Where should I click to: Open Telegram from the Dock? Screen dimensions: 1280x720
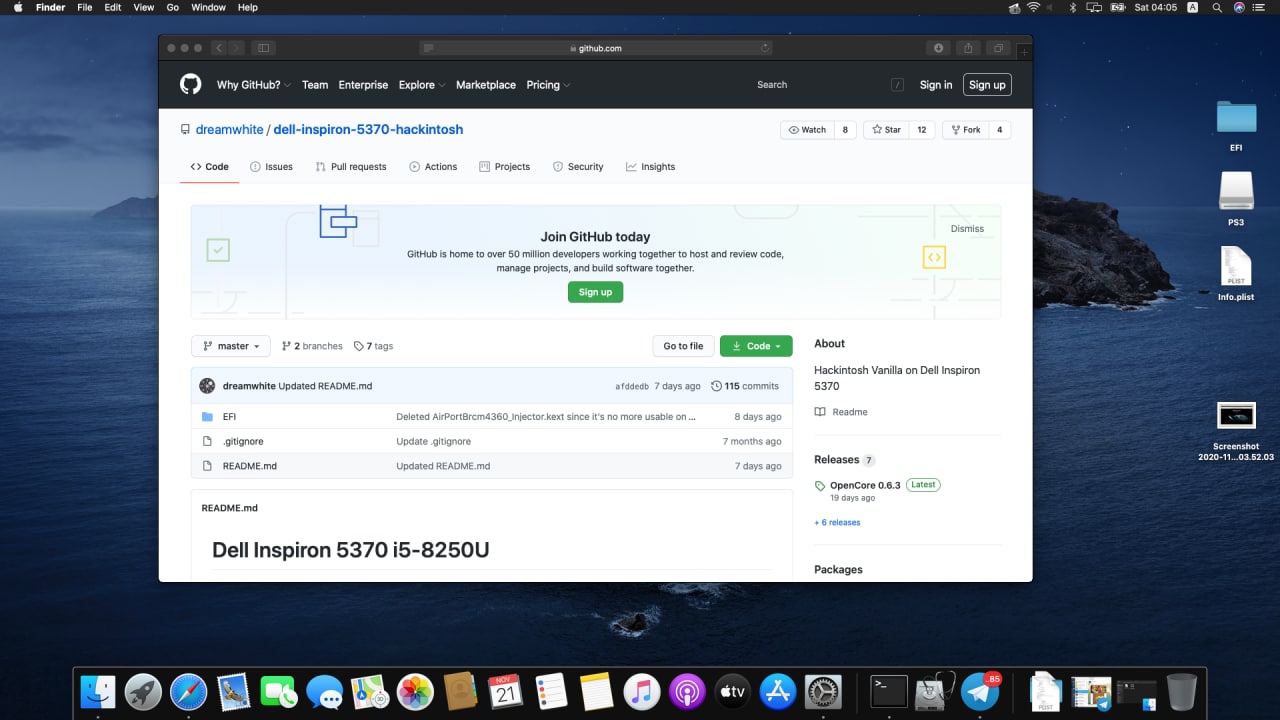(980, 691)
